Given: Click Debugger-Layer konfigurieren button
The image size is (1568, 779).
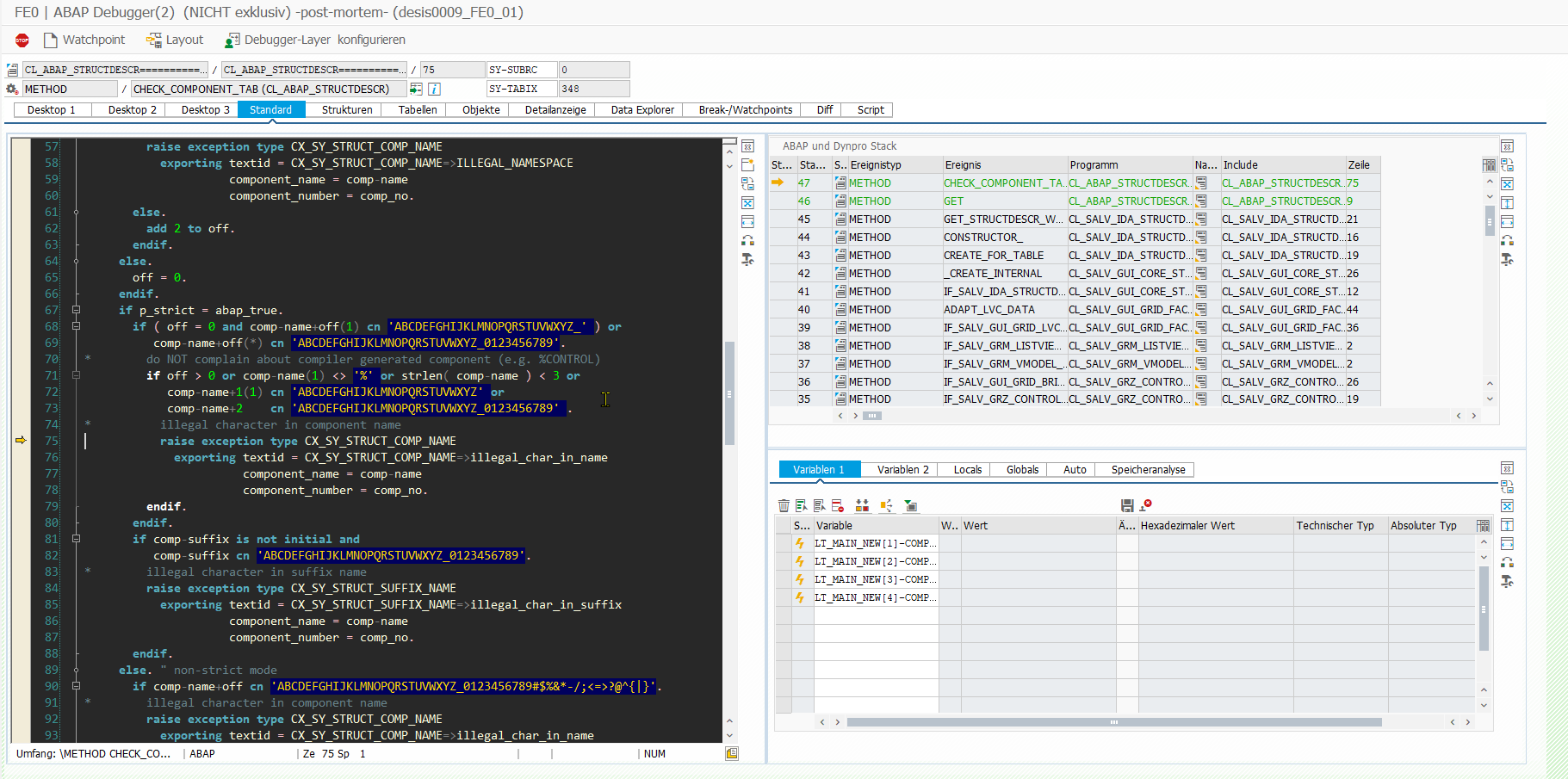Looking at the screenshot, I should 315,40.
